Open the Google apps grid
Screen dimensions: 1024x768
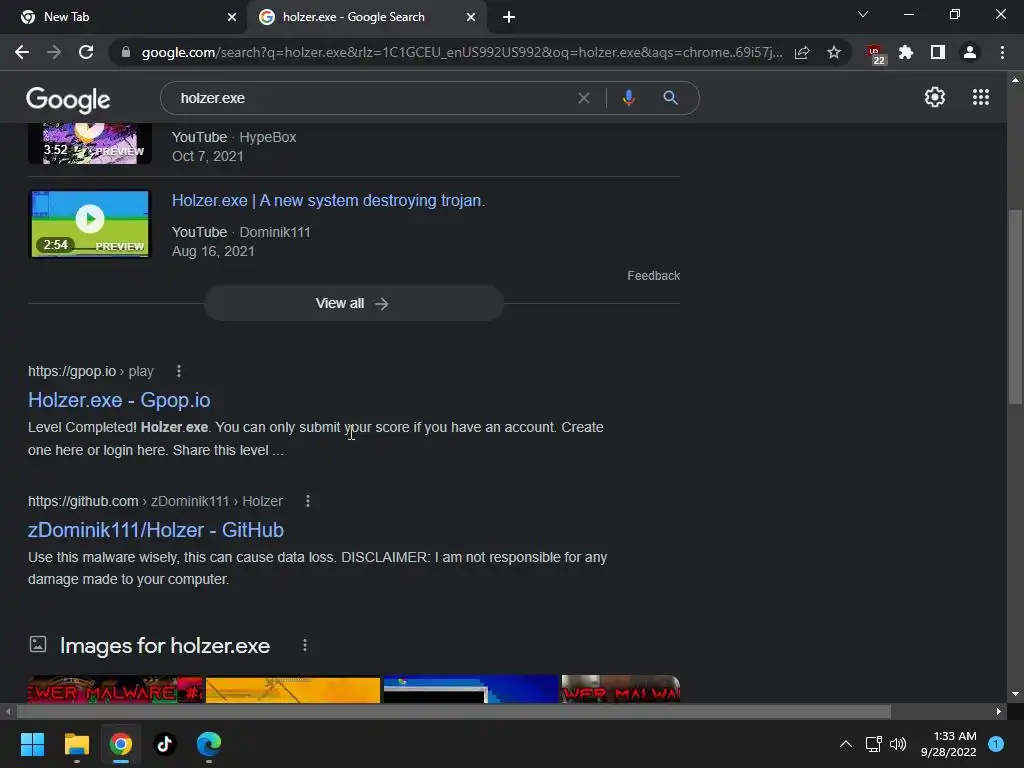[x=980, y=97]
